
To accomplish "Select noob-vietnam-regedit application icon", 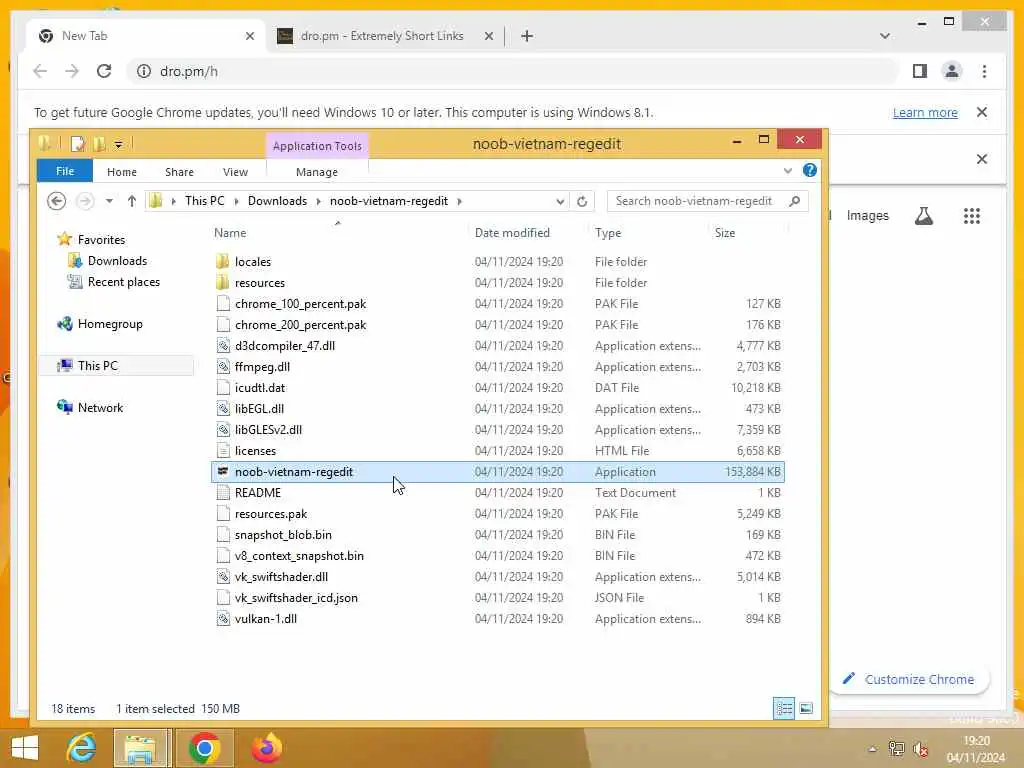I will [x=223, y=472].
